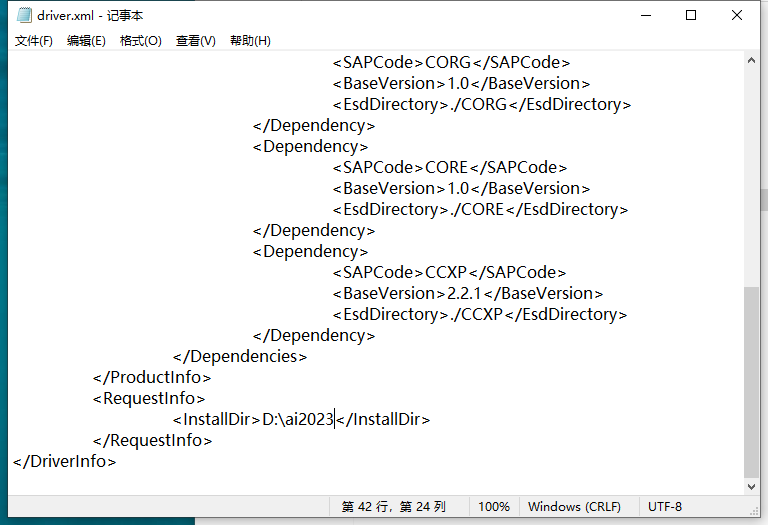Click the EsdDirectory ./CCXP line
768x525 pixels.
coord(480,314)
